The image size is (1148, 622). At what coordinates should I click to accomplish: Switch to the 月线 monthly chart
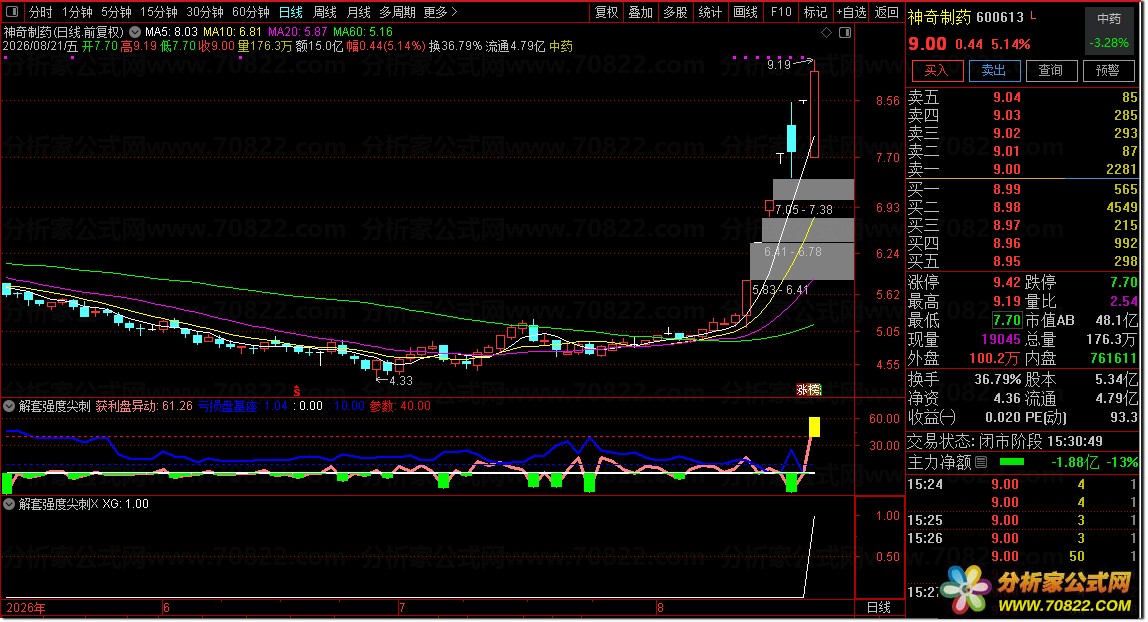click(x=358, y=12)
